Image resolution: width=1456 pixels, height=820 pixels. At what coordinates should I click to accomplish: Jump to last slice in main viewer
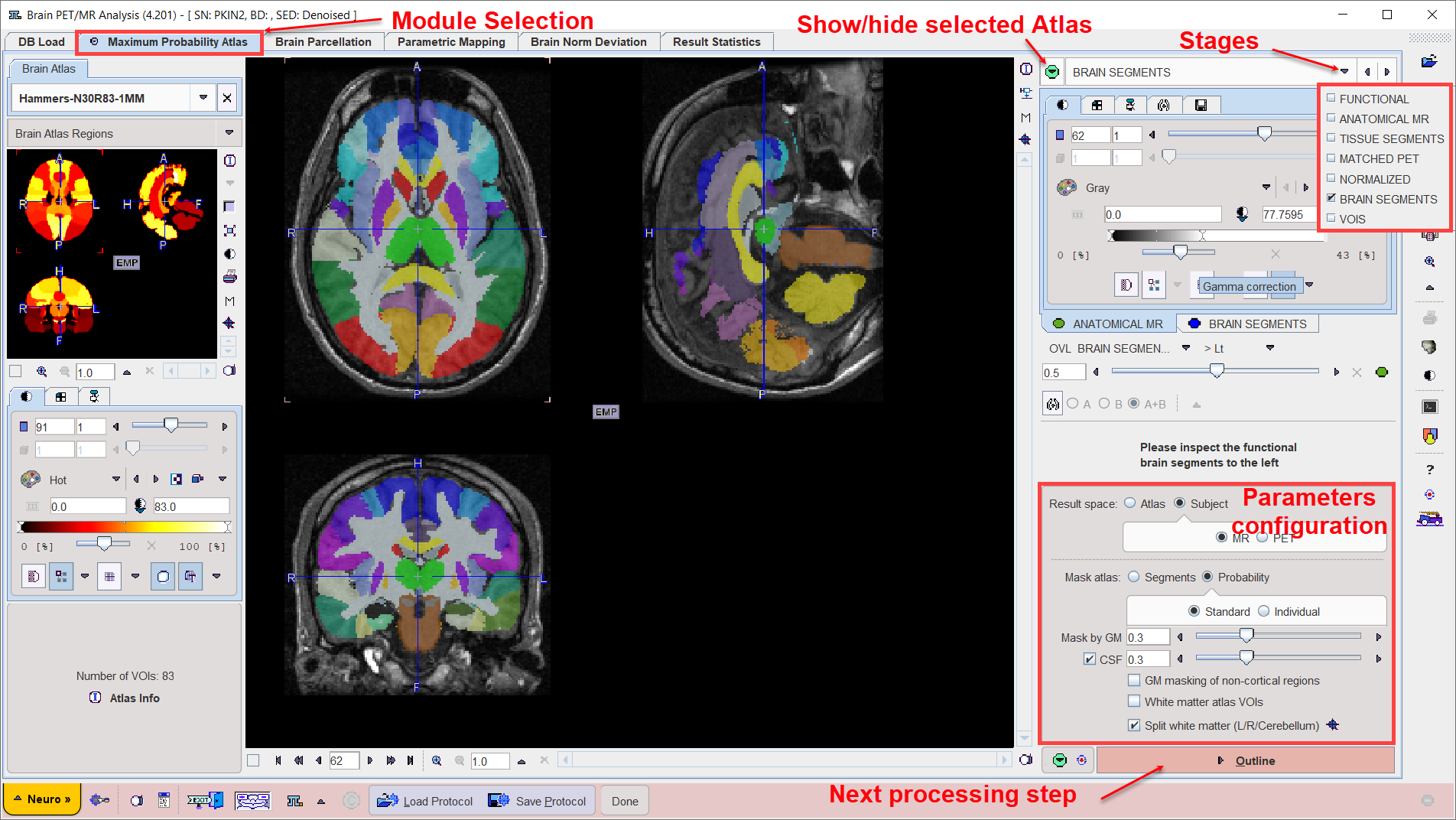point(411,760)
